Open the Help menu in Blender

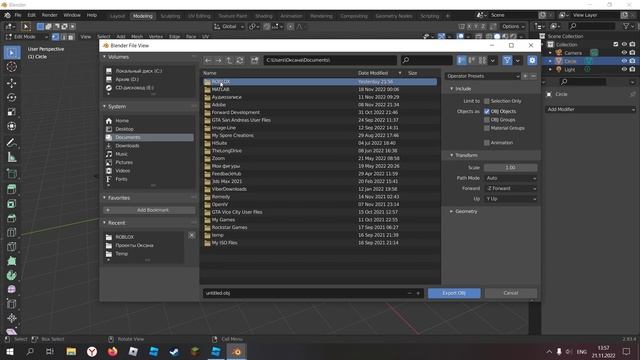[x=92, y=15]
